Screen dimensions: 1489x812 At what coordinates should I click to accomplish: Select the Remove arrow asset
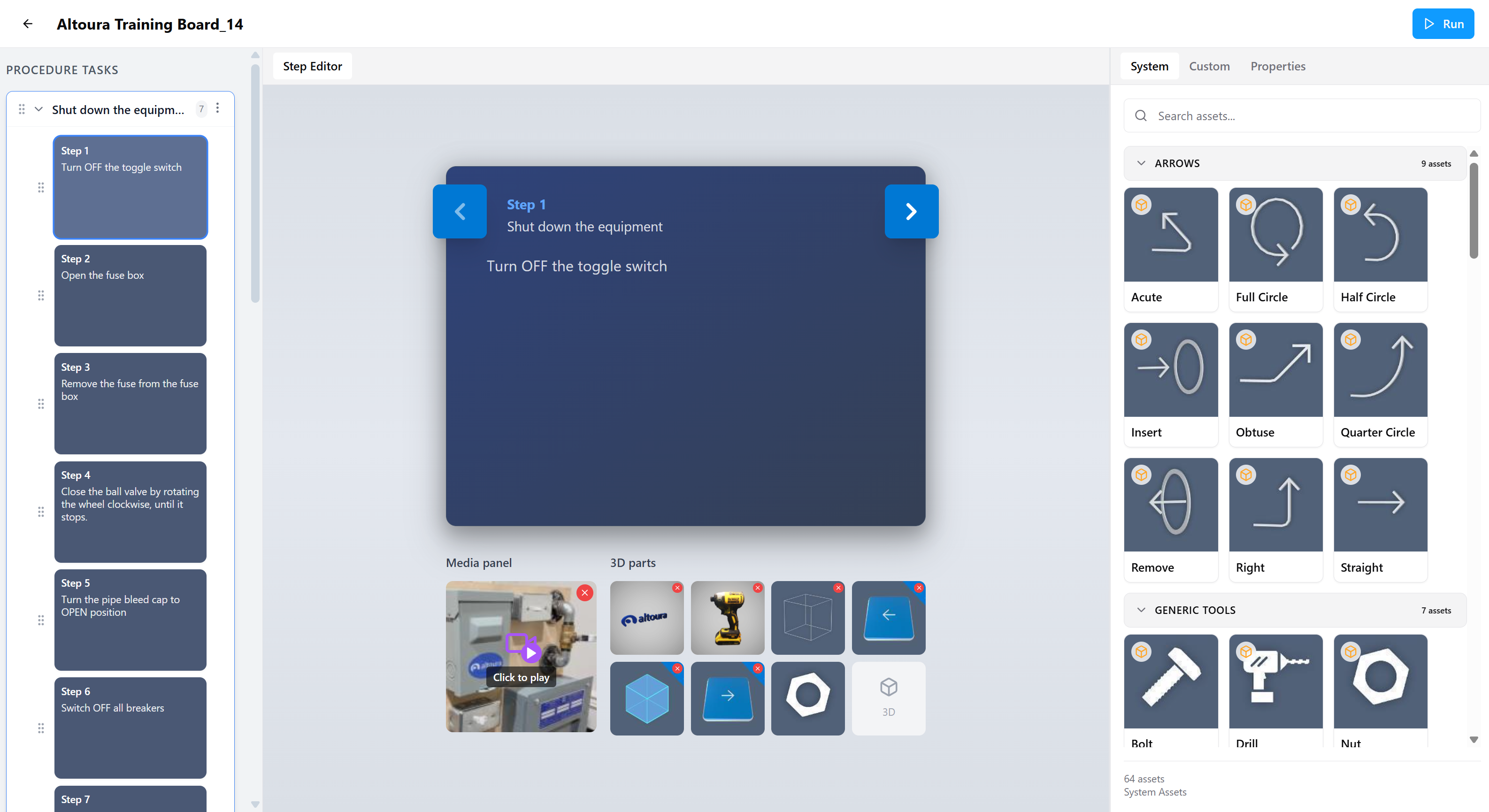(1171, 520)
